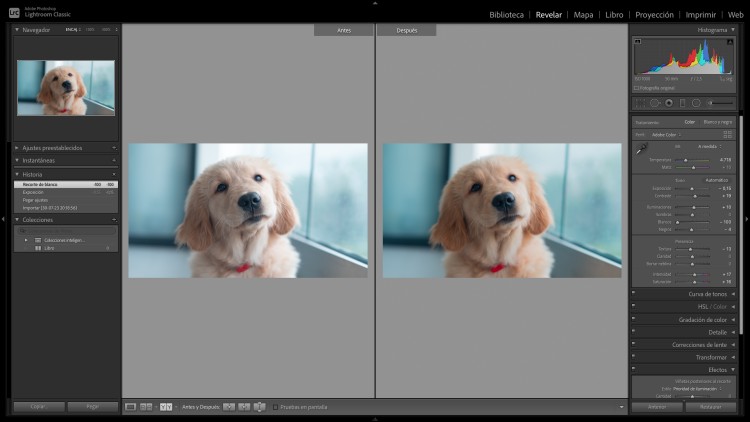Click the Pegar button
The image size is (750, 422).
(x=93, y=407)
